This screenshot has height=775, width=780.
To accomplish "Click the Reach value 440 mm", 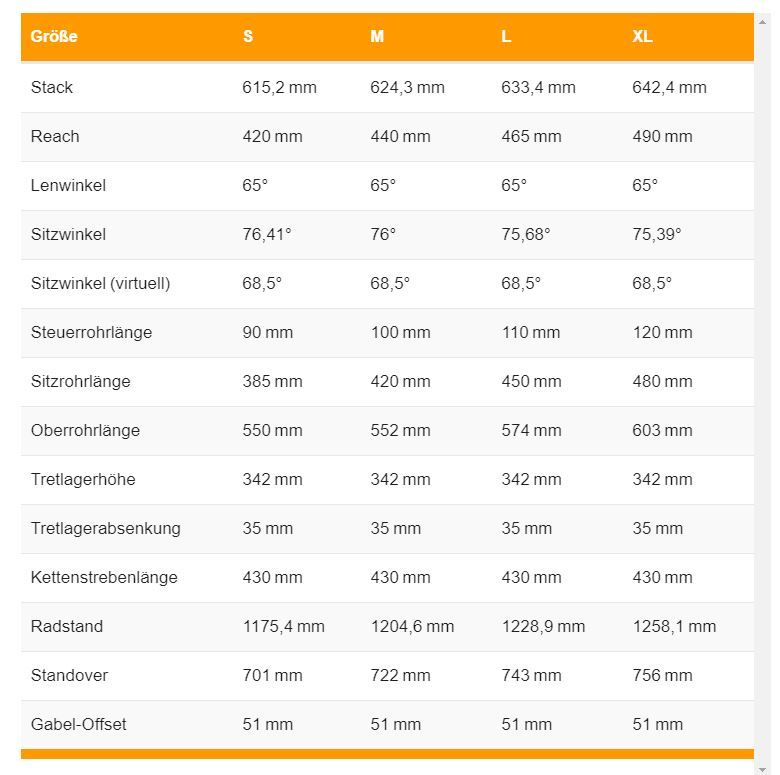I will coord(400,136).
